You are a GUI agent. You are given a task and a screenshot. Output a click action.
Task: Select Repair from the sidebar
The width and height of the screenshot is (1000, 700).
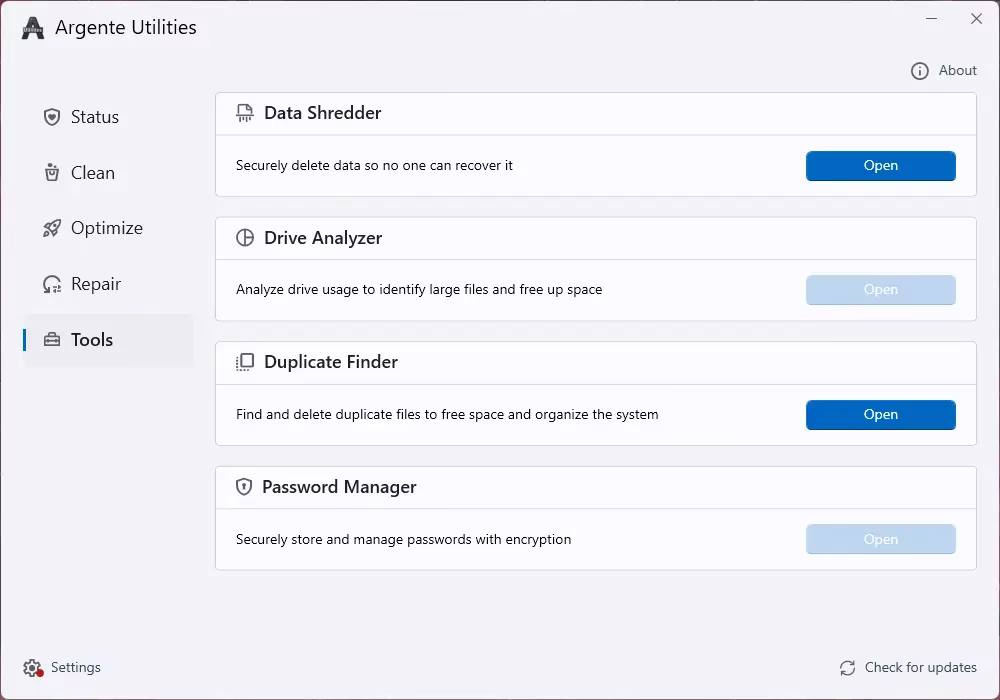(95, 284)
